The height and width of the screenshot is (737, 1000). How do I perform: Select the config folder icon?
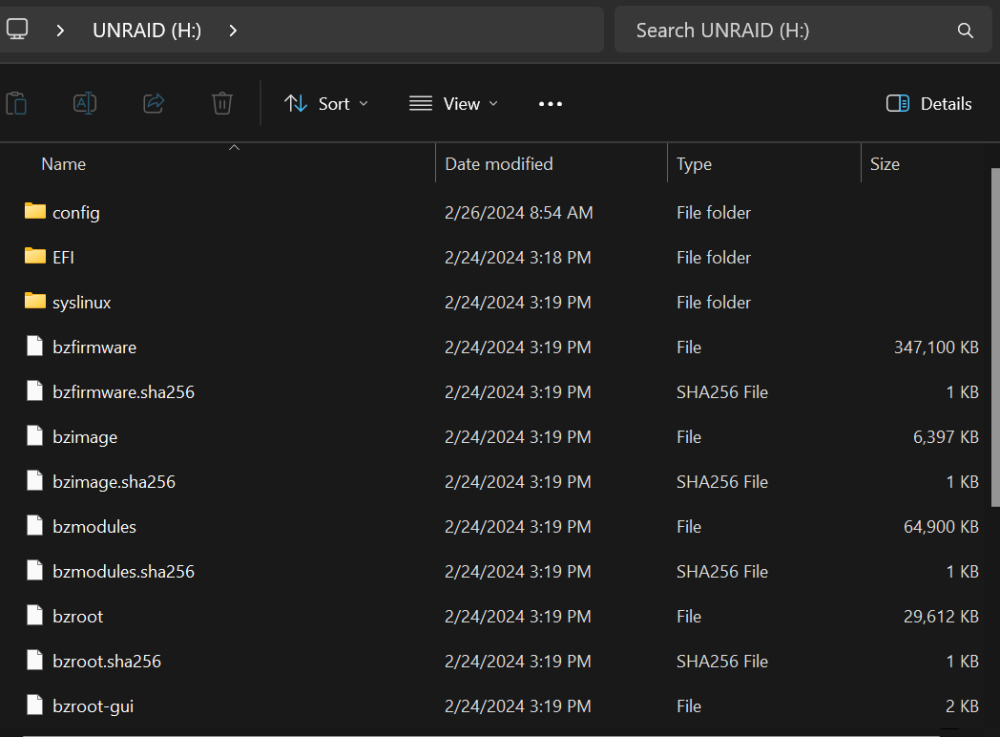point(35,211)
